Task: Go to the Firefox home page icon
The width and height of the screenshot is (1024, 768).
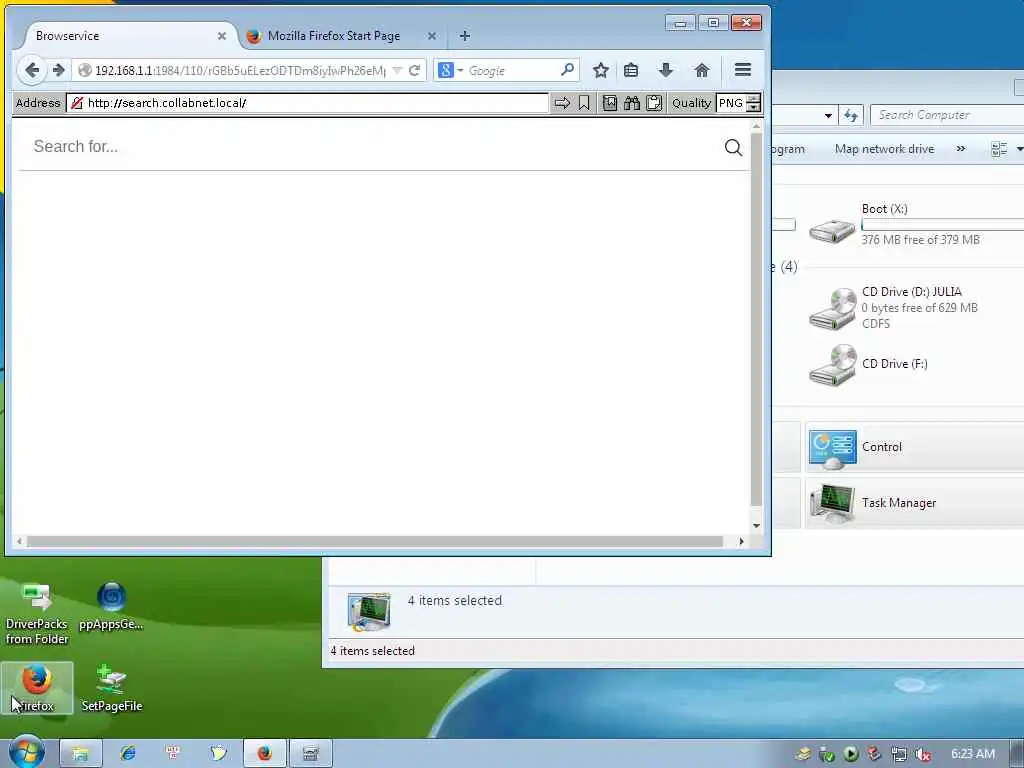Action: click(701, 70)
